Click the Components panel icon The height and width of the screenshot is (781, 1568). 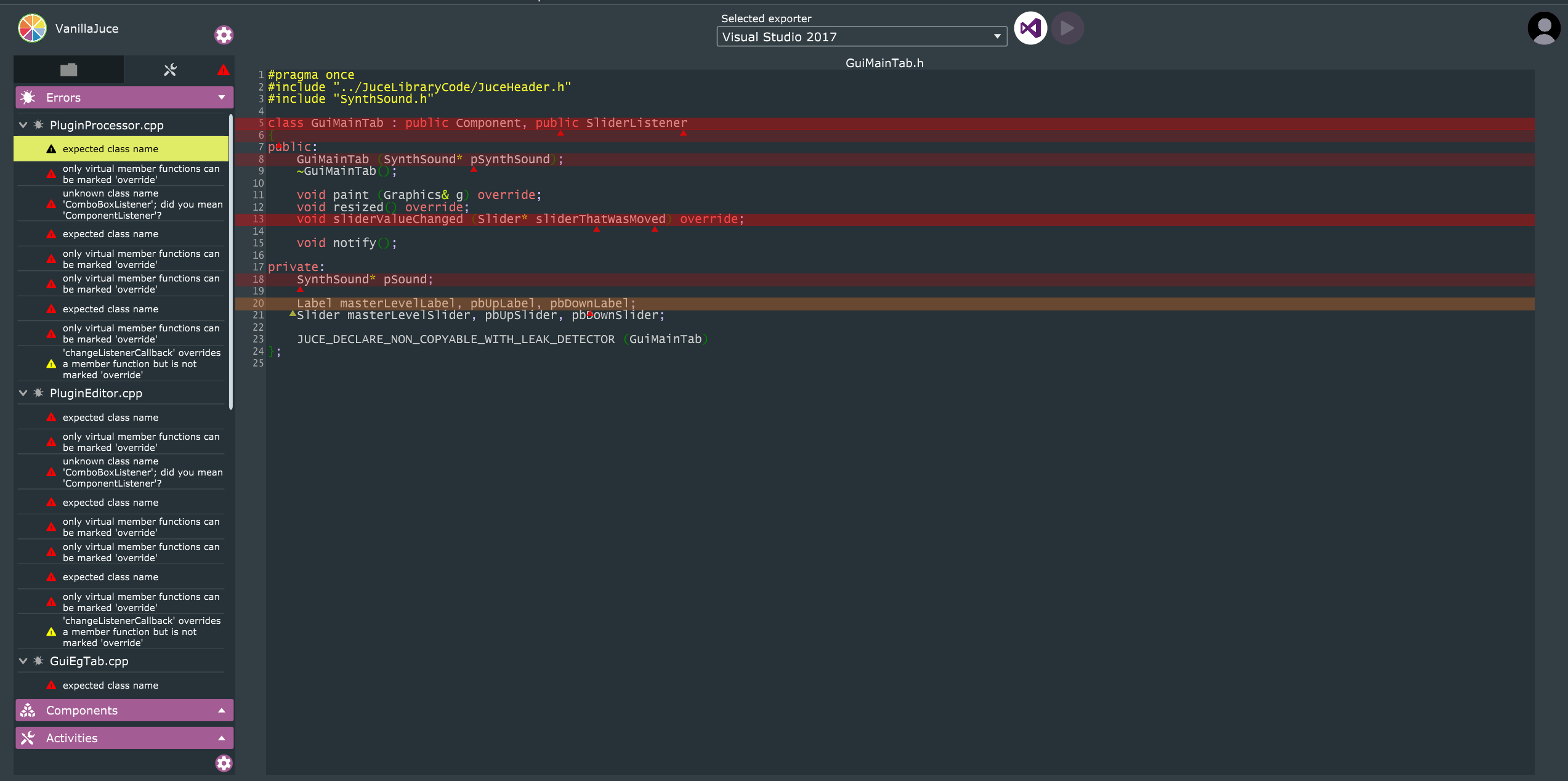(28, 710)
